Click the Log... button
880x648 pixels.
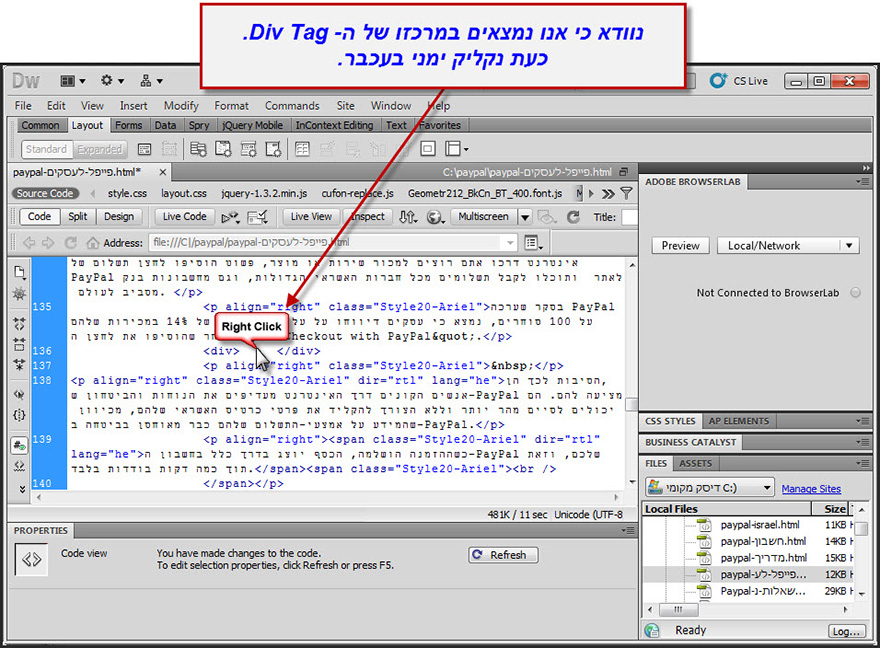[846, 631]
